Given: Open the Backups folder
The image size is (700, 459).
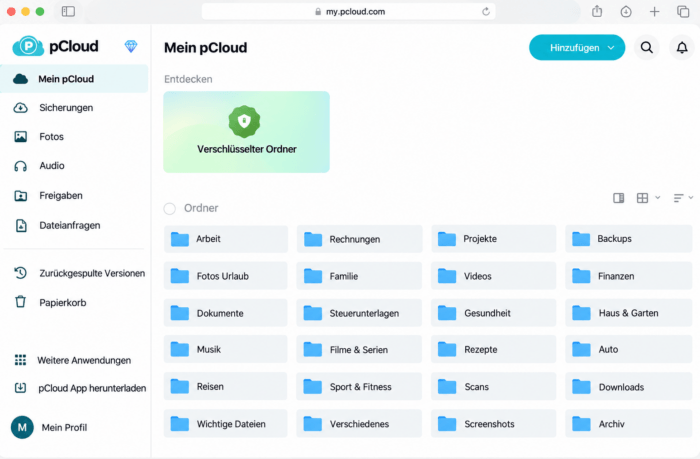Looking at the screenshot, I should coord(629,239).
